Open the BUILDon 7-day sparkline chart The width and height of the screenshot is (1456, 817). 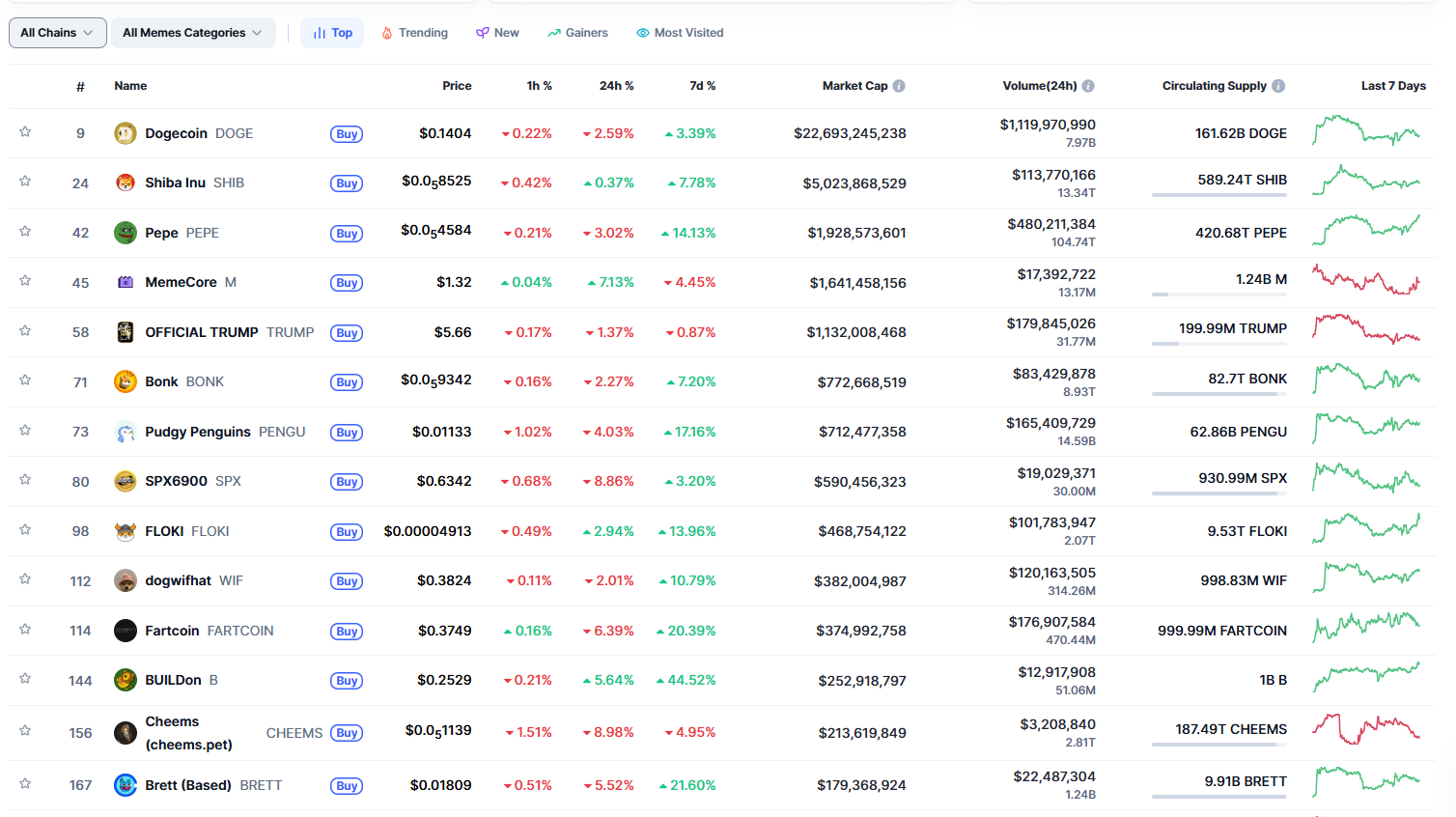(x=1366, y=678)
